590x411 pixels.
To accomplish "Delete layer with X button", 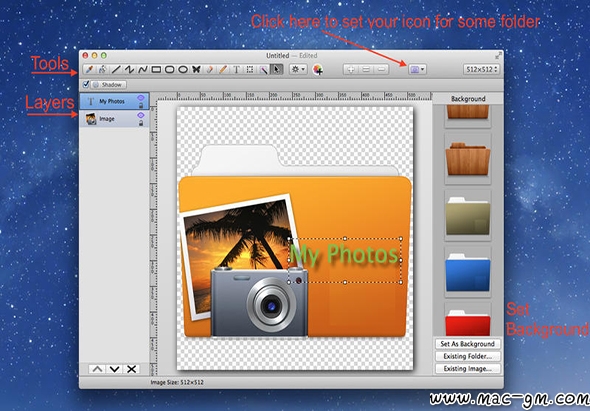I will tap(131, 369).
